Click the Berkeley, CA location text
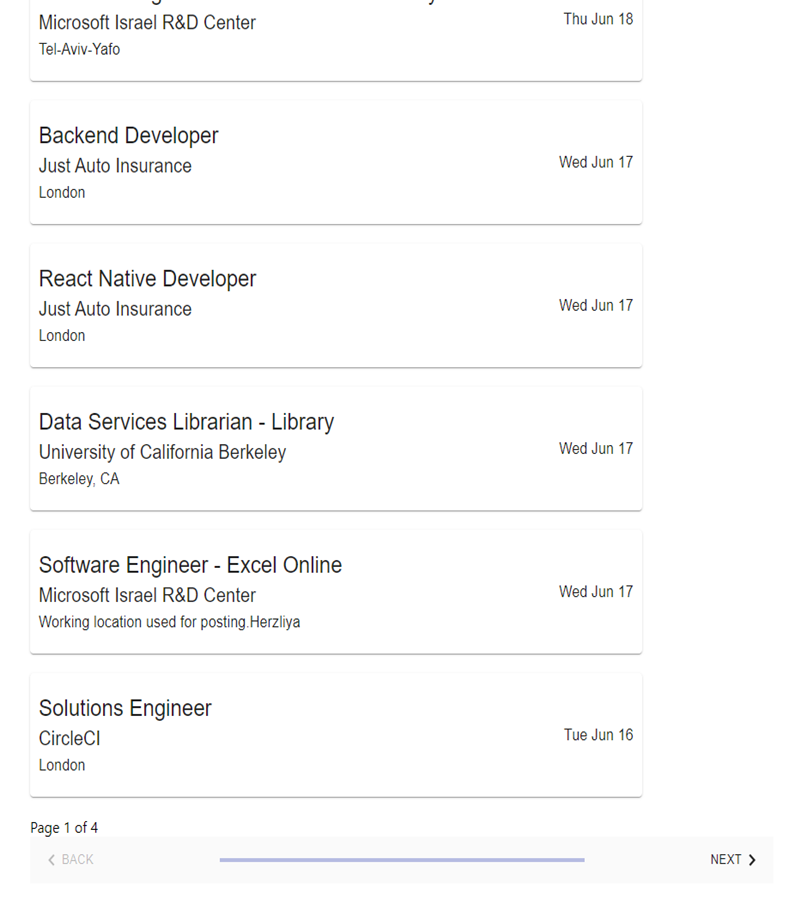This screenshot has width=800, height=900. tap(79, 478)
